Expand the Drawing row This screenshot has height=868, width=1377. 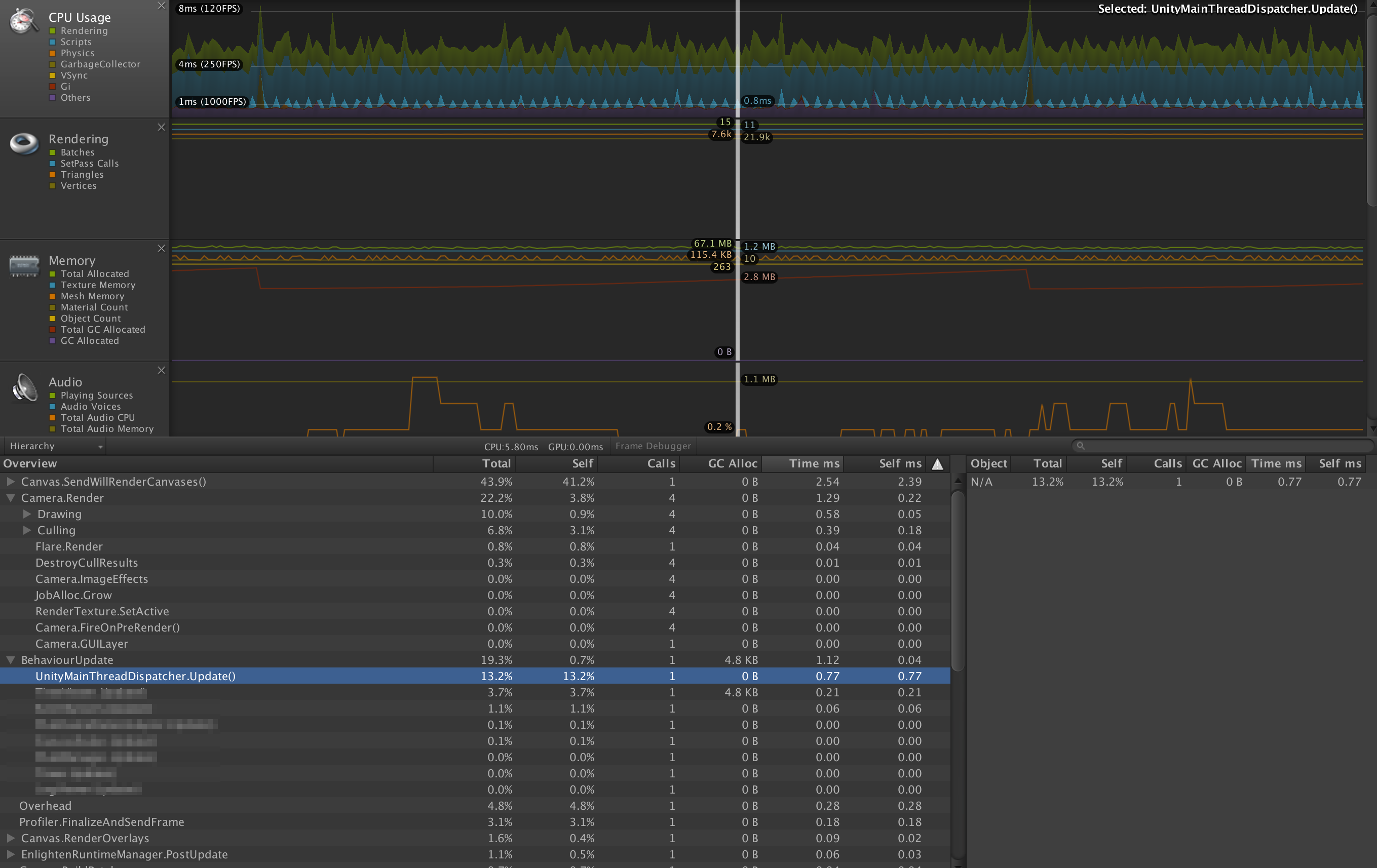coord(27,515)
